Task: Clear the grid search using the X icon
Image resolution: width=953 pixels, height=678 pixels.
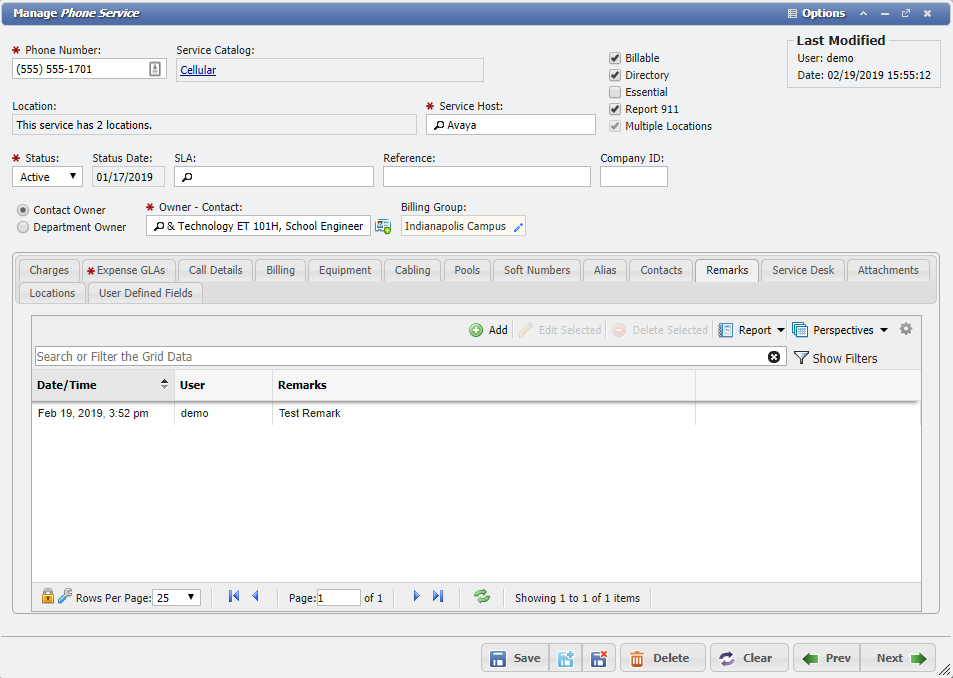Action: pyautogui.click(x=774, y=357)
